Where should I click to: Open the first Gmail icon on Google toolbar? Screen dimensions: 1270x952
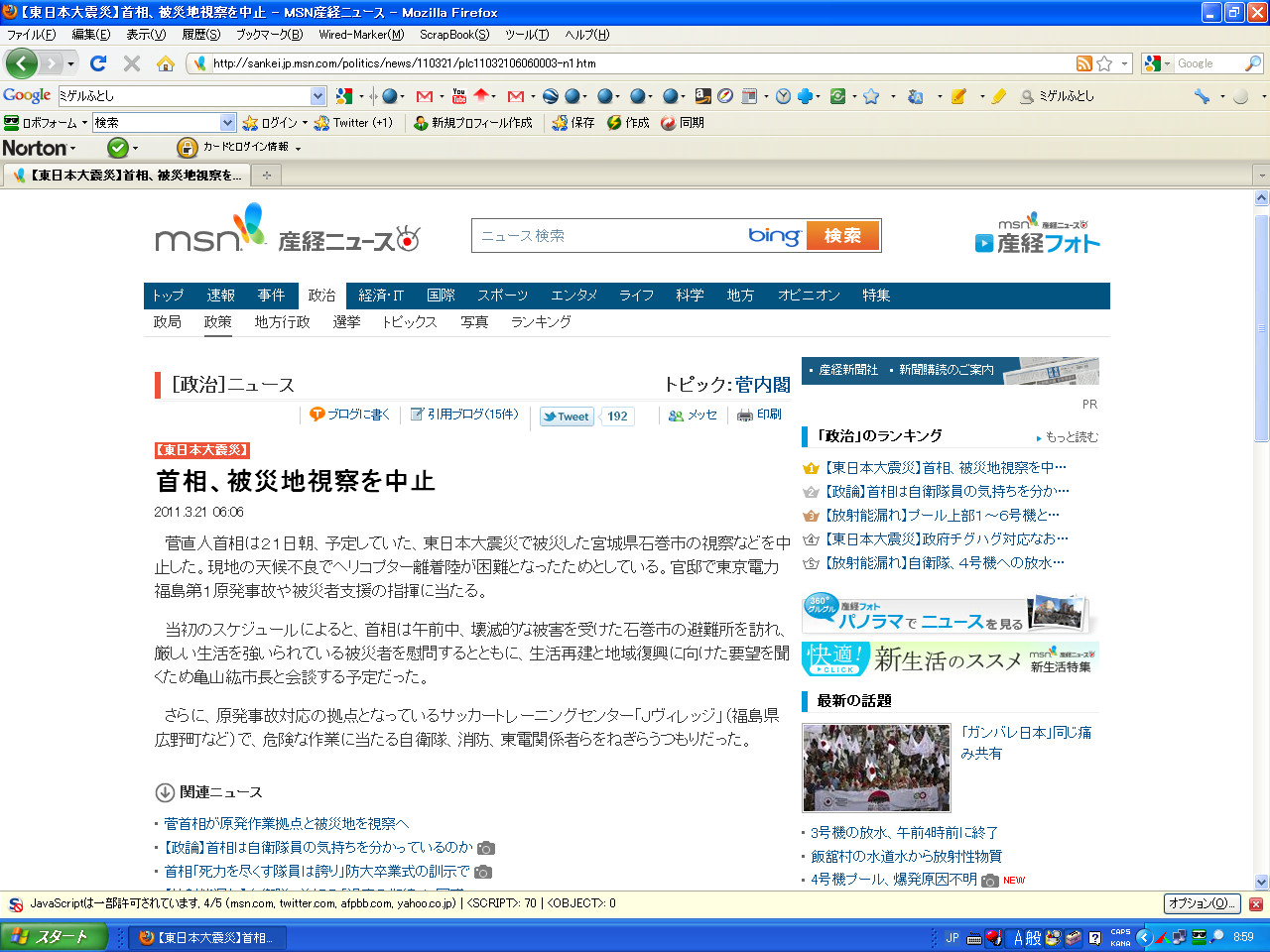tap(425, 96)
